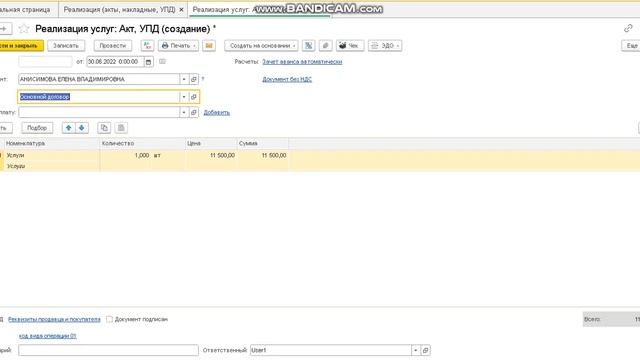This screenshot has width=640, height=360.
Task: Click the Еще button at the toolbar's right end
Action: coord(631,46)
